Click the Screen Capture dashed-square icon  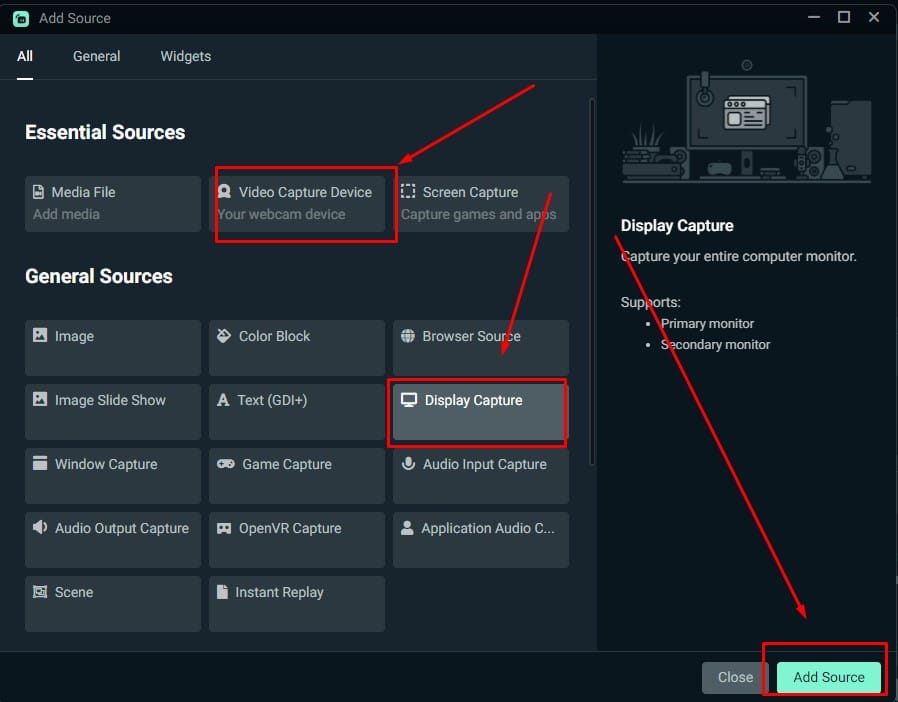[408, 191]
